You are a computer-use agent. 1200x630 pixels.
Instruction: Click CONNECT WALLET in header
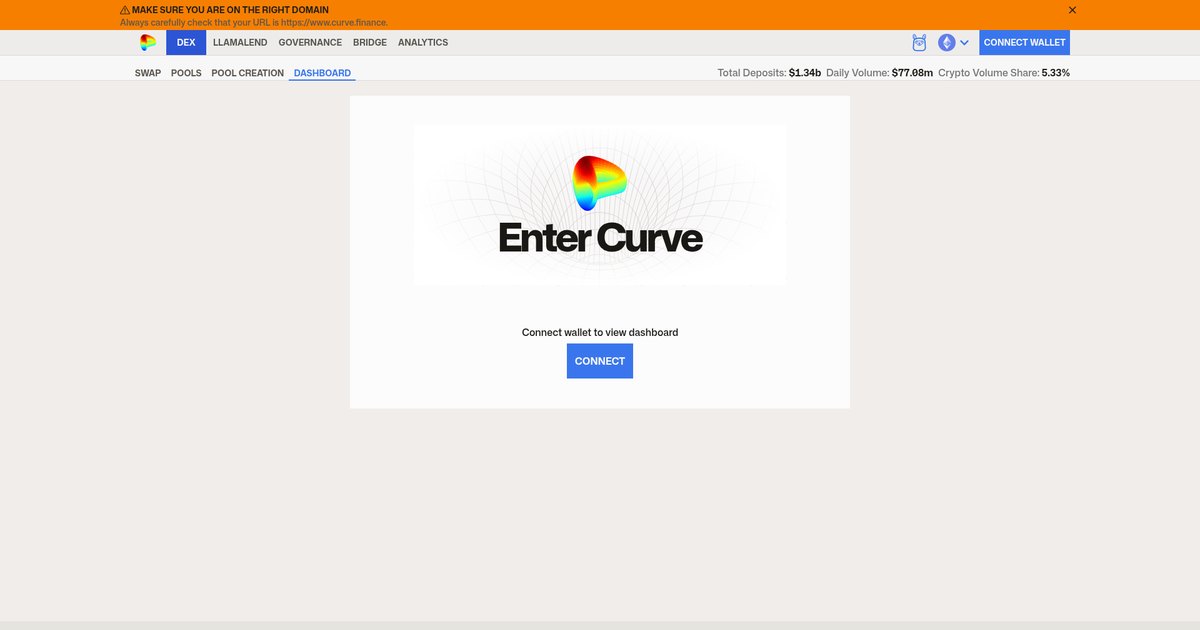1025,43
